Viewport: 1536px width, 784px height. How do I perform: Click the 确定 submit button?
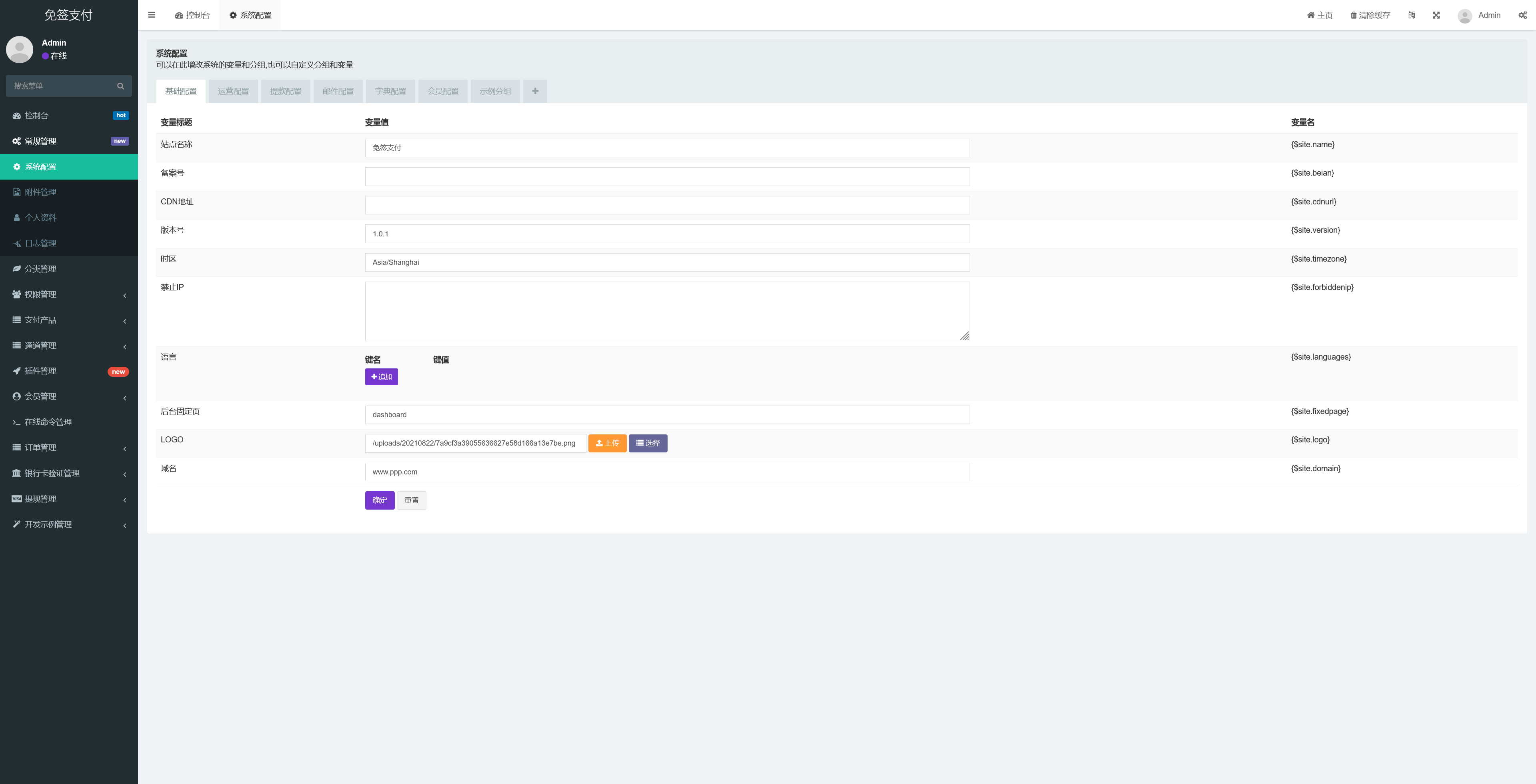[x=380, y=500]
